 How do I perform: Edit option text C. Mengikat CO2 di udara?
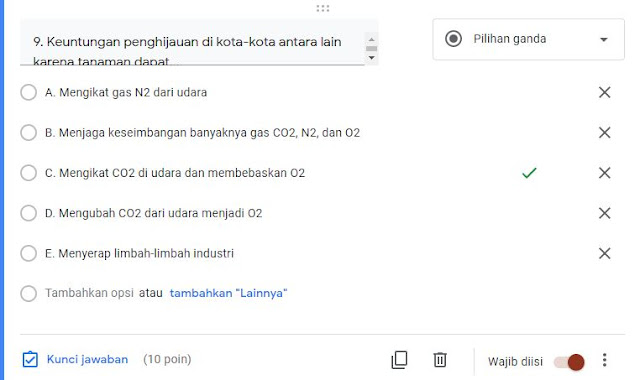175,173
